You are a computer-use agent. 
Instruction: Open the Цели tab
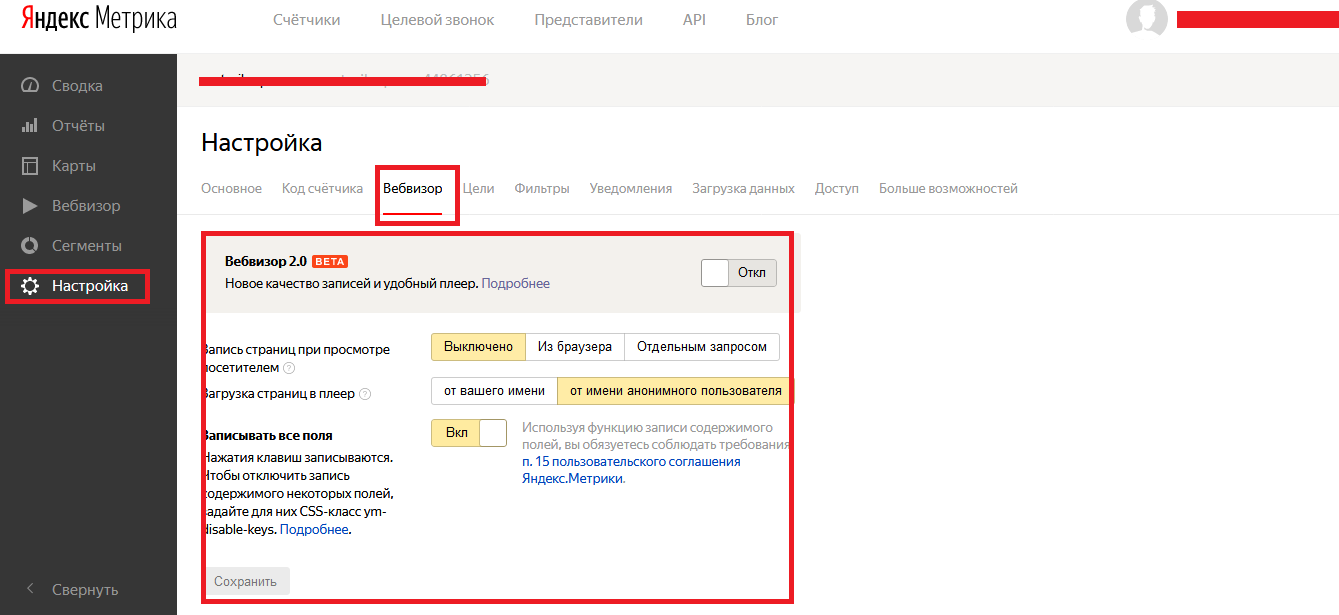478,188
